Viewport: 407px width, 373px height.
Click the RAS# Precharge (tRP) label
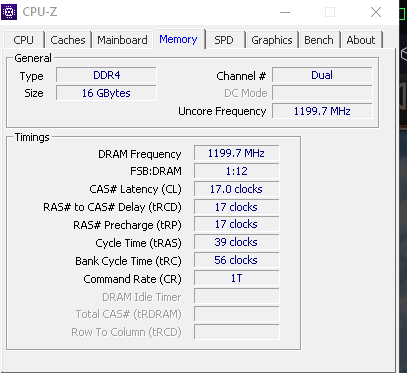pos(127,225)
